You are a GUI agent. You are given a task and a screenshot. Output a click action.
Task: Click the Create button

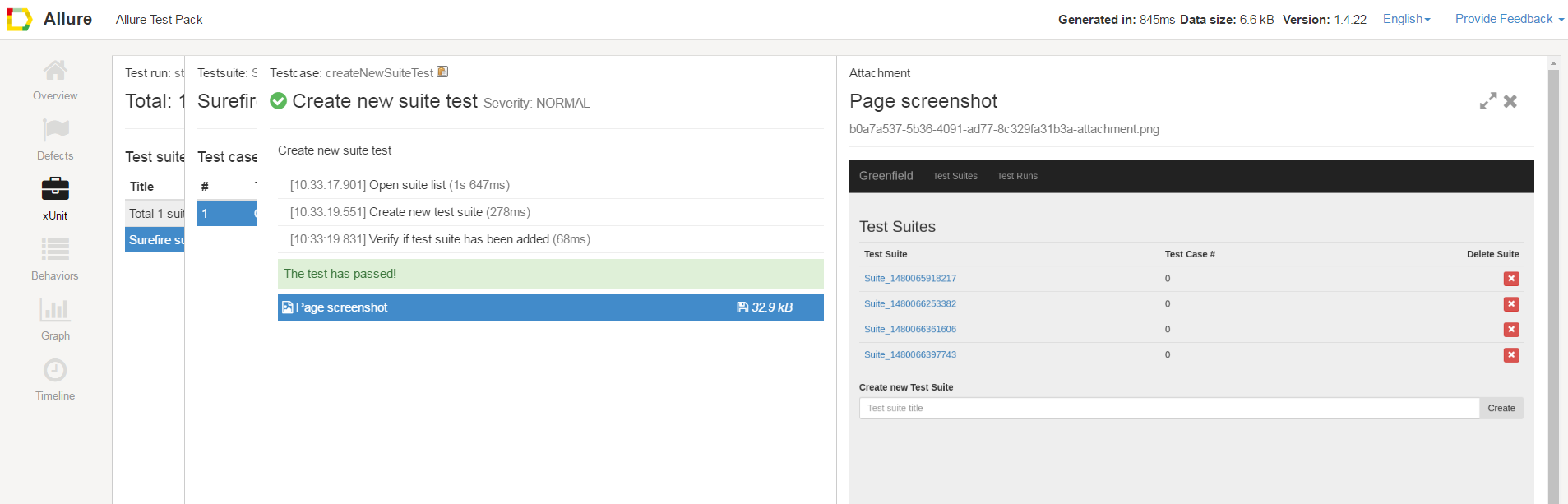[1501, 409]
